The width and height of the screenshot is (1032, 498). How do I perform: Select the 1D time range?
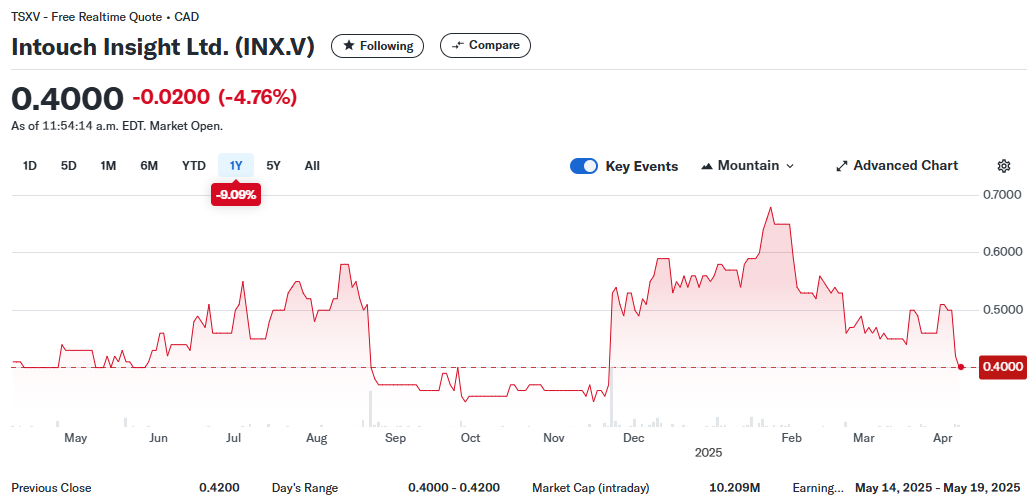click(30, 166)
